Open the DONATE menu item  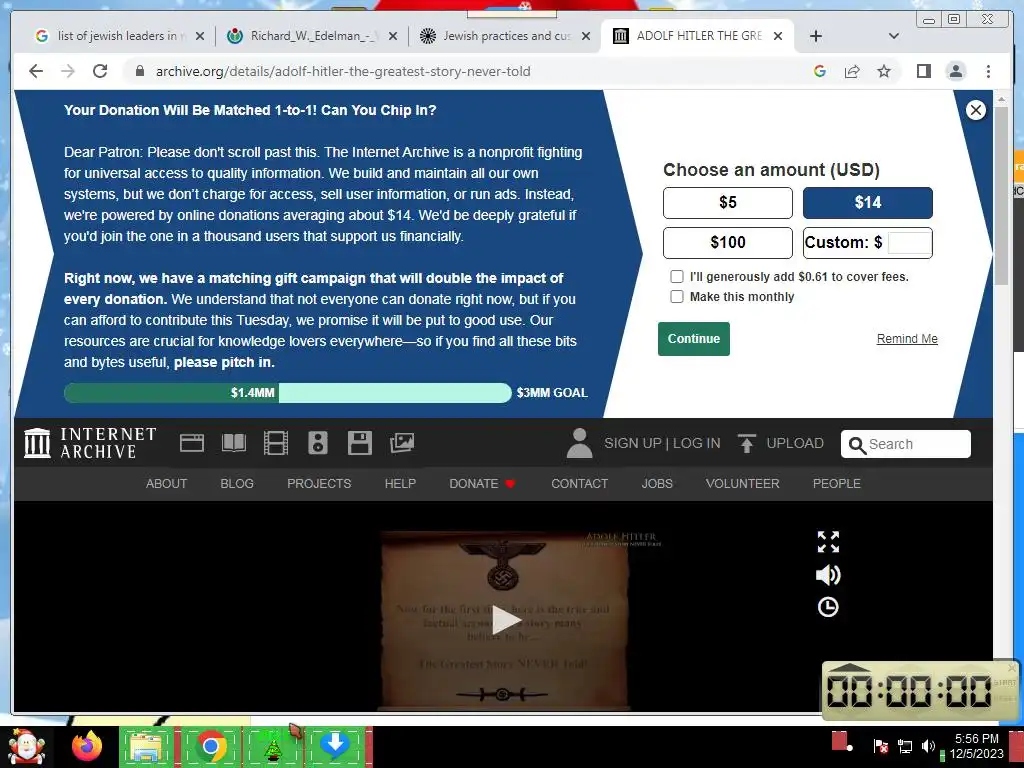tap(482, 484)
